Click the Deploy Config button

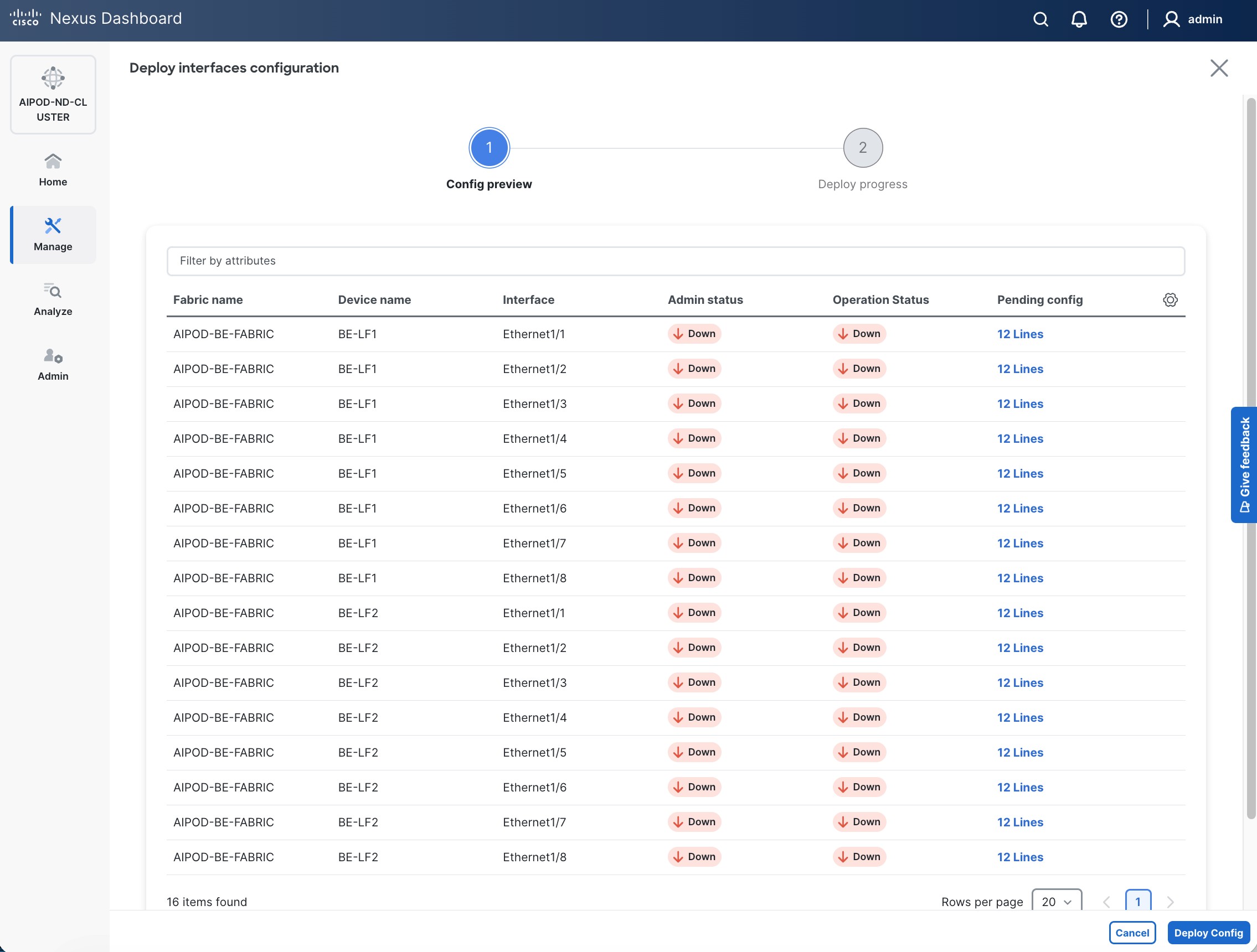[1208, 932]
